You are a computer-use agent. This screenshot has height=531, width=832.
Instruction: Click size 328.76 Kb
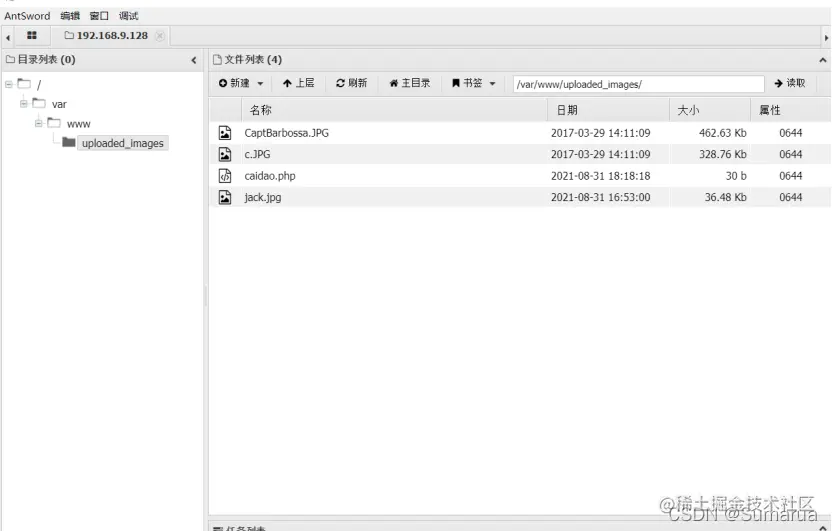pos(723,154)
